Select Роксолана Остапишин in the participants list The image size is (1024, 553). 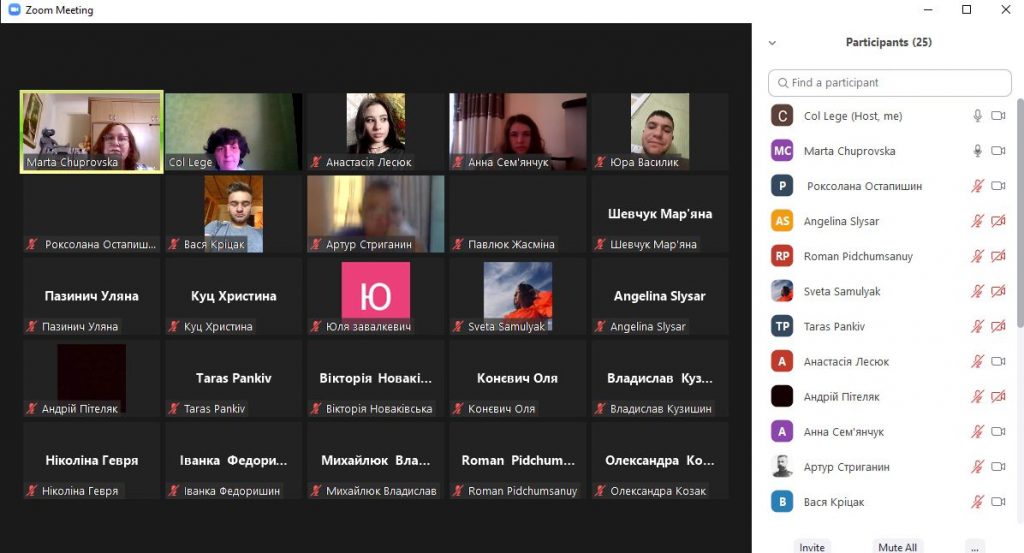point(864,186)
